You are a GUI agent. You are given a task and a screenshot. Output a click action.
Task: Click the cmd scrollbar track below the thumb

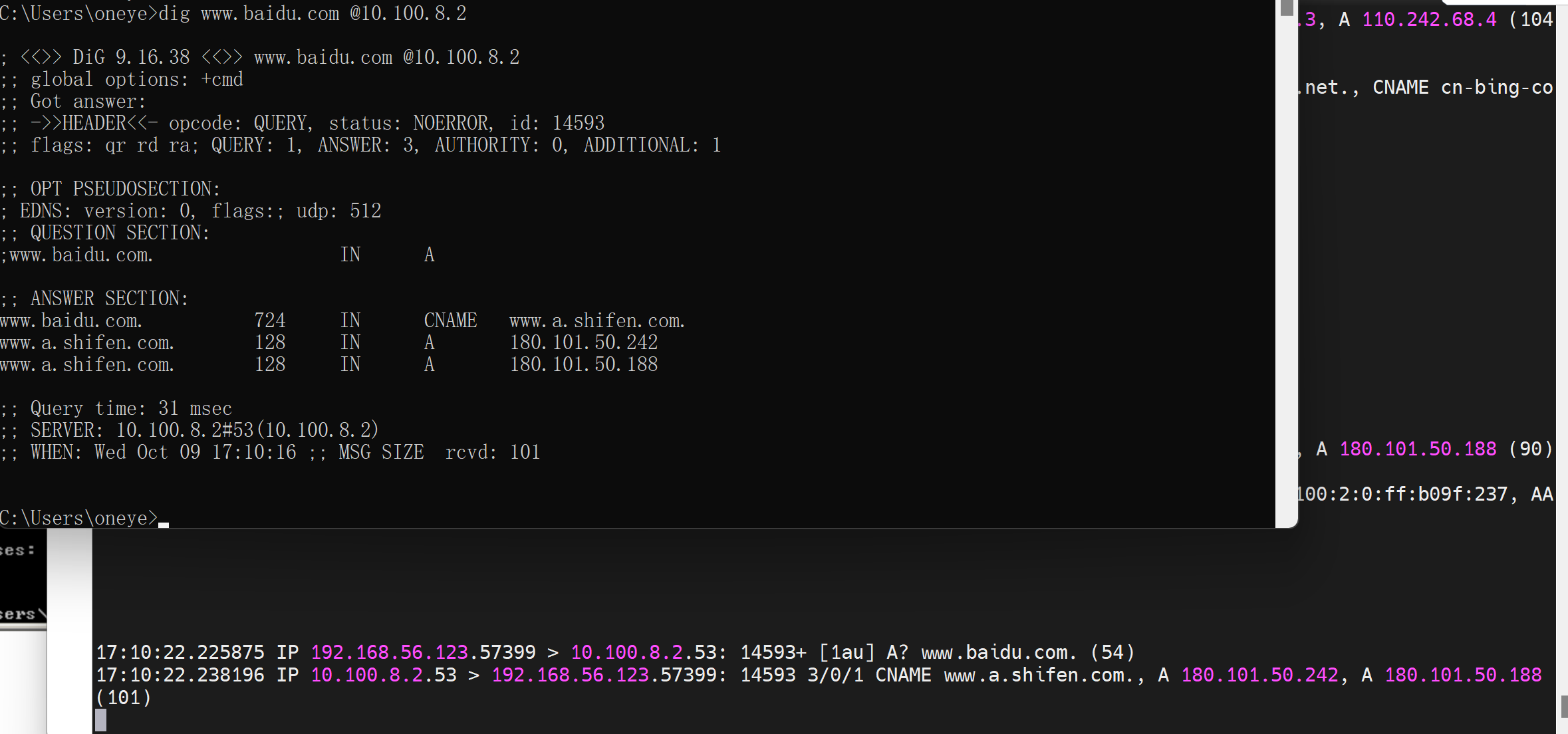pos(1286,266)
